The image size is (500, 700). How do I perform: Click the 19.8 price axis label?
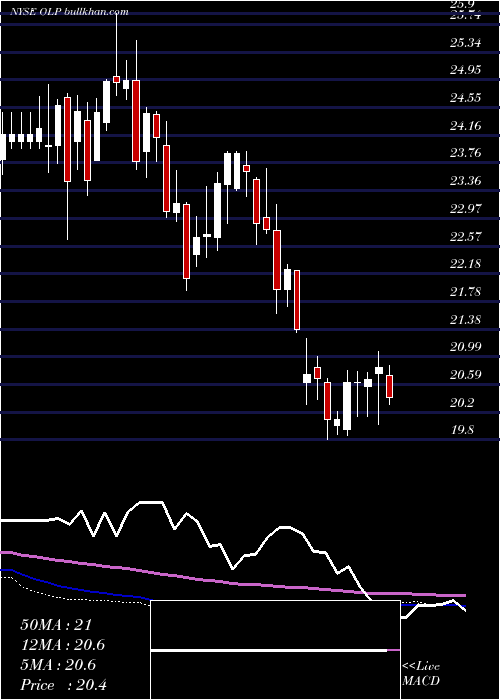click(462, 430)
